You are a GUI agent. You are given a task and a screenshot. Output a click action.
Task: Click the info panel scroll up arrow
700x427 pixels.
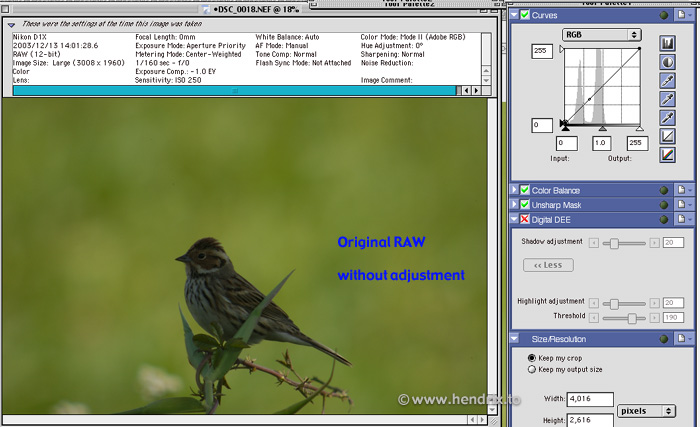coord(486,71)
